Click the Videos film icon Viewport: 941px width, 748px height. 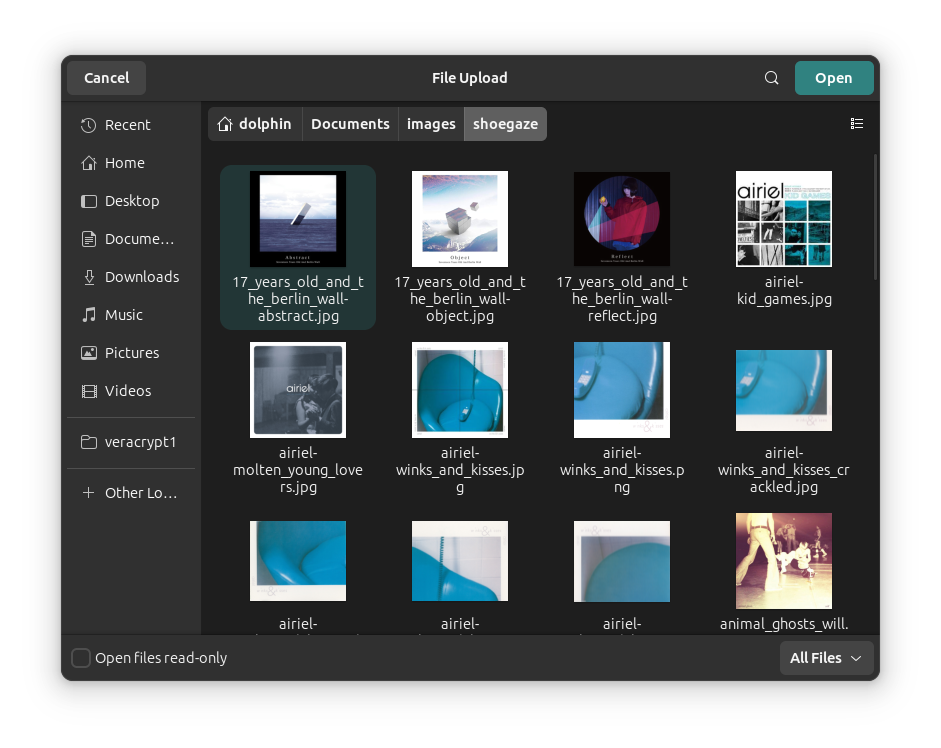pos(89,391)
